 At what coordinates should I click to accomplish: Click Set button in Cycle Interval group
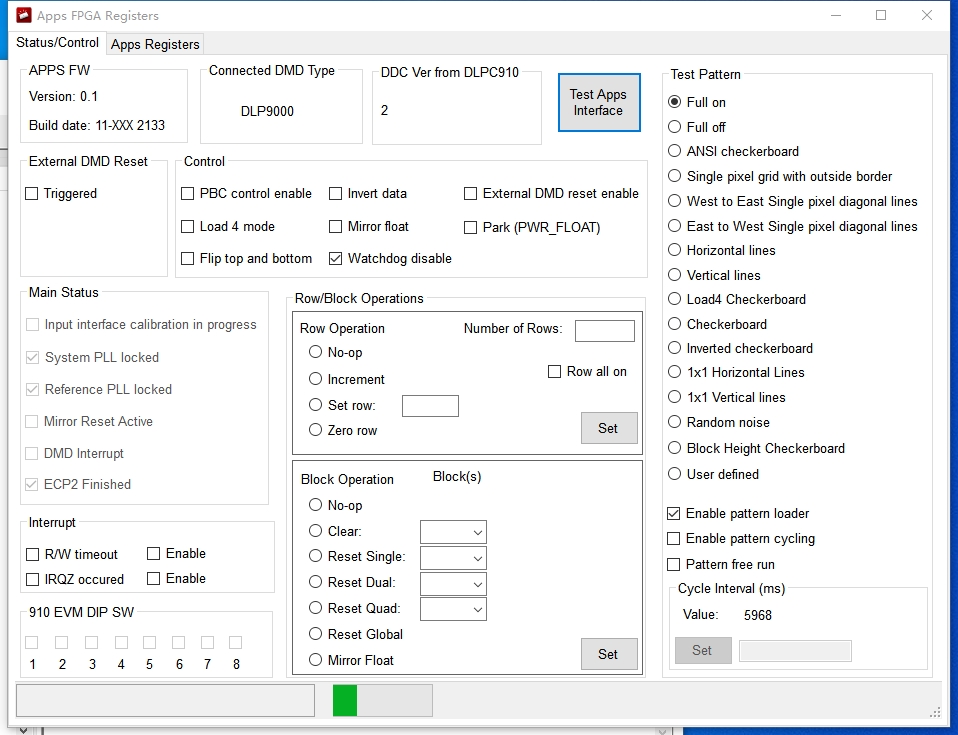pyautogui.click(x=703, y=650)
